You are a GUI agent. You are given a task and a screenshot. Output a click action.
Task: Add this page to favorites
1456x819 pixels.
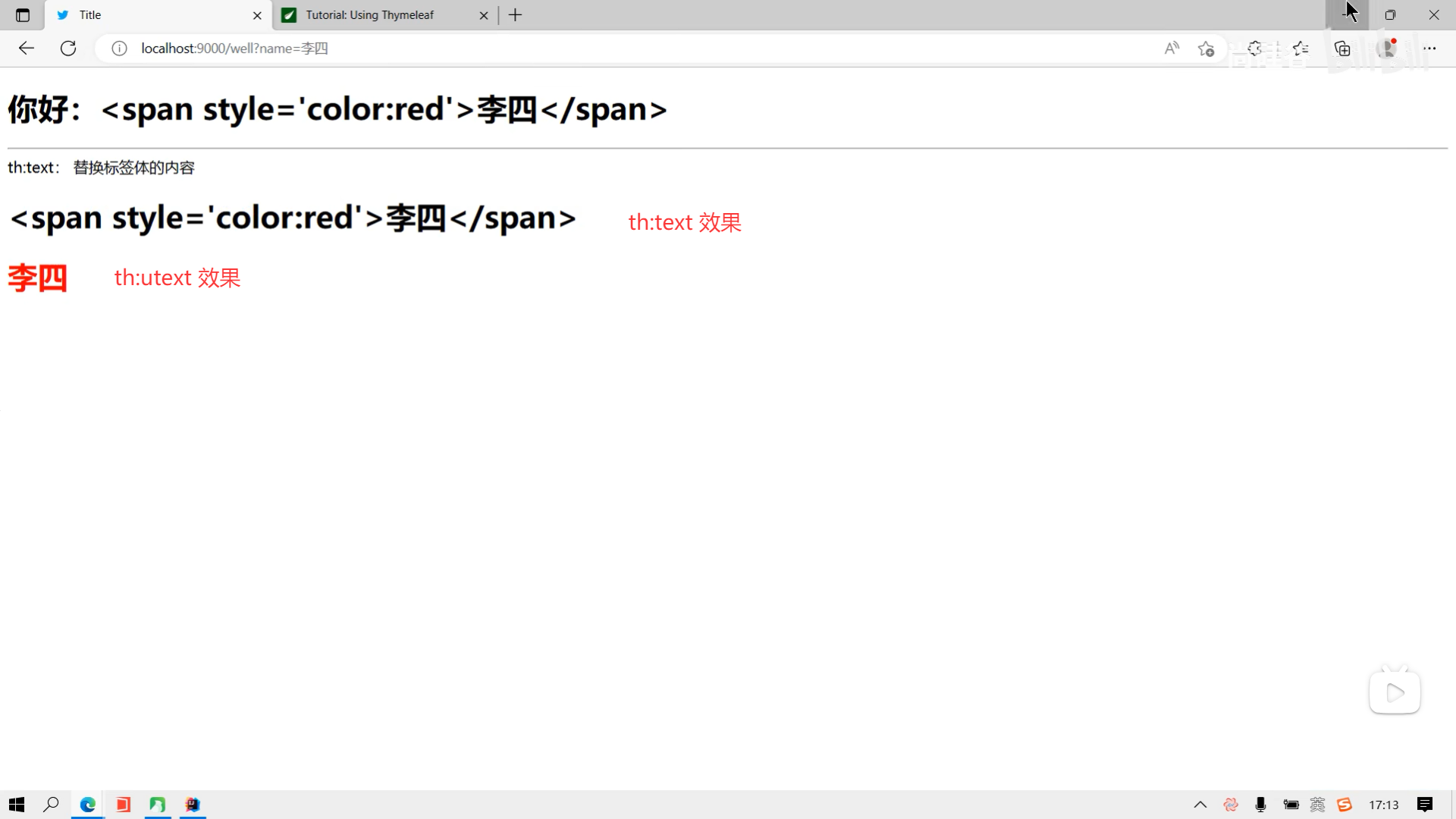1206,49
